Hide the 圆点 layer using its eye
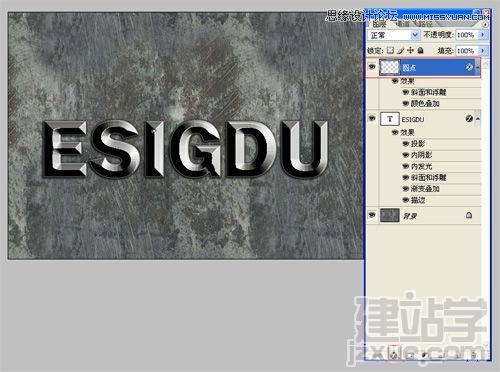This screenshot has height=372, width=500. point(372,67)
